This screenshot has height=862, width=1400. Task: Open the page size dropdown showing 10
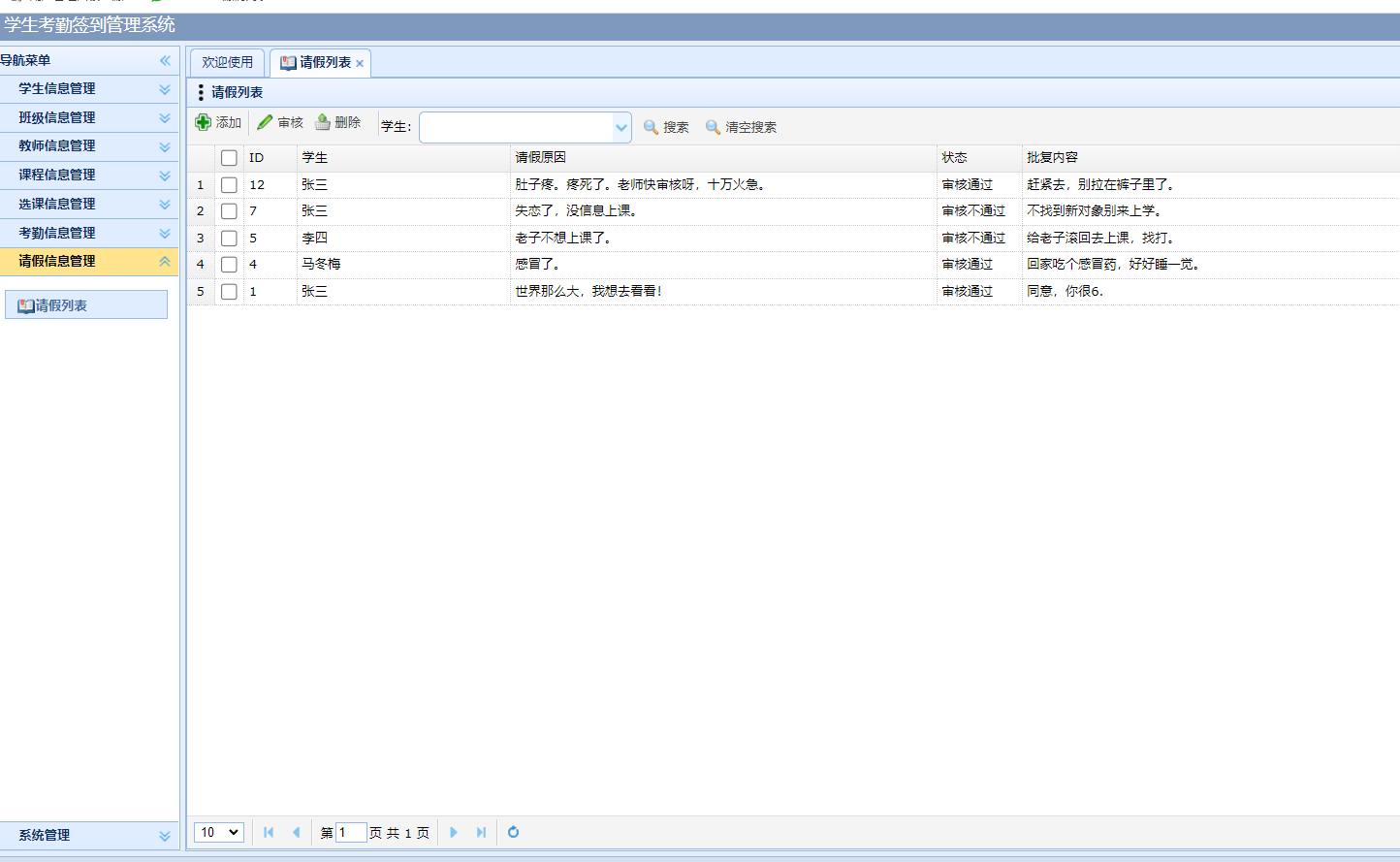pyautogui.click(x=219, y=832)
